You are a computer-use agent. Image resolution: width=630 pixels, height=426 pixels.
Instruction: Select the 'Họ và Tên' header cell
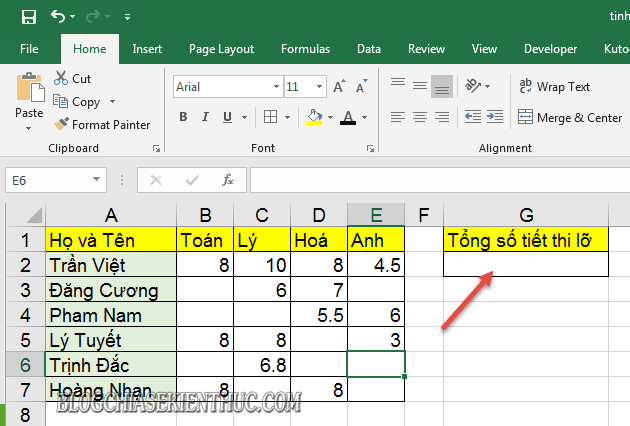point(111,240)
